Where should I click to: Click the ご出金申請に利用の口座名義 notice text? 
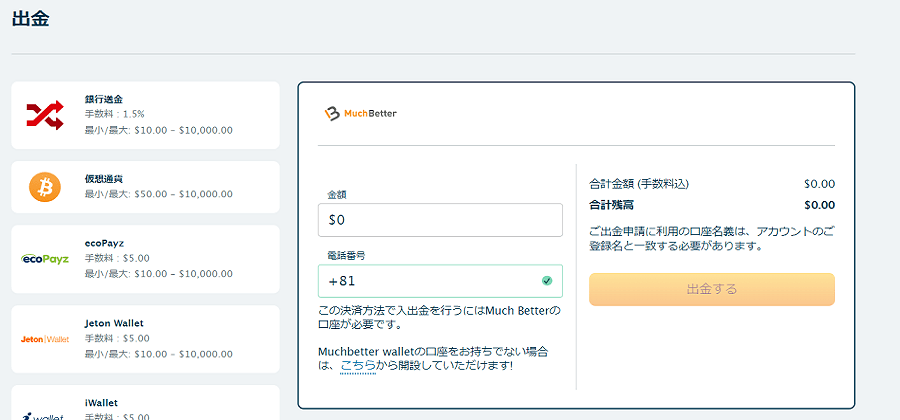712,239
